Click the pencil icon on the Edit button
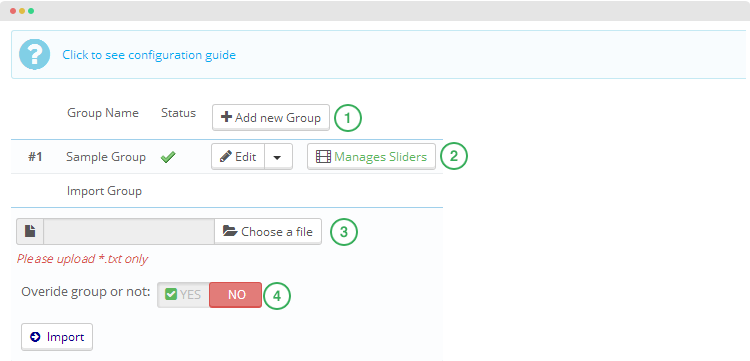 point(226,156)
